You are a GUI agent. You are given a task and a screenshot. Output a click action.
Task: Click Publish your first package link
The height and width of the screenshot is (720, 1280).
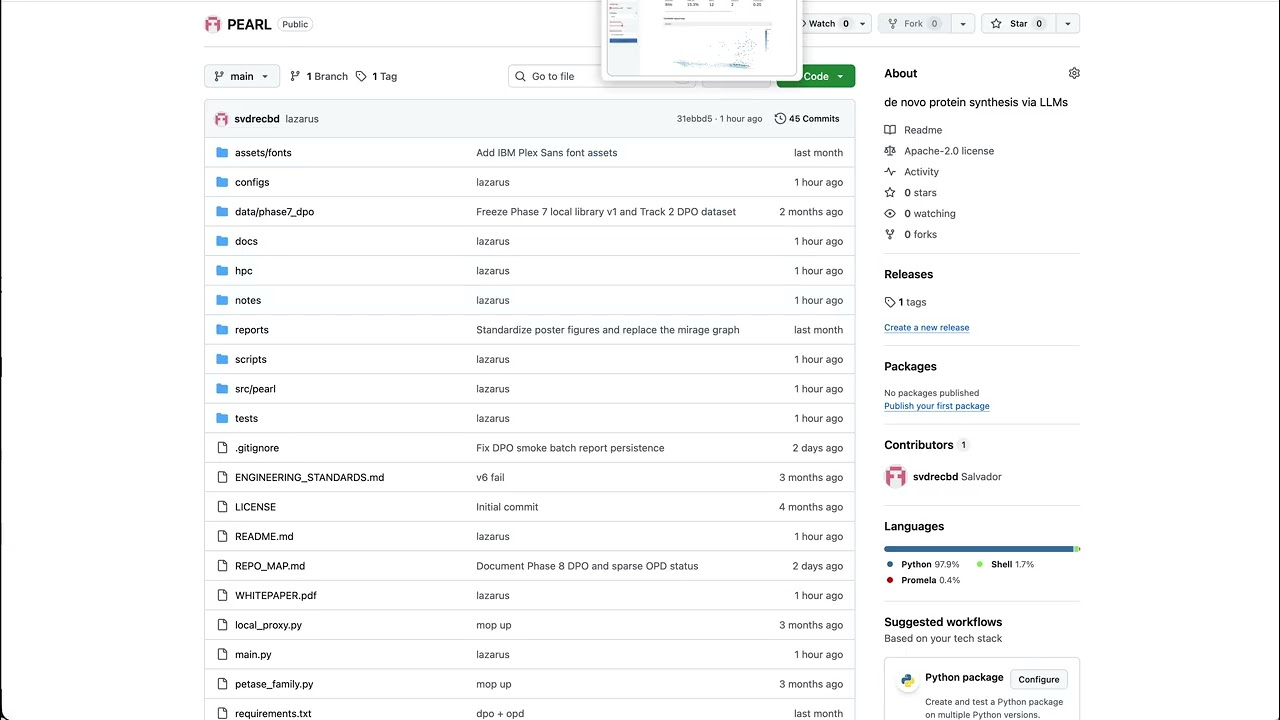tap(937, 406)
